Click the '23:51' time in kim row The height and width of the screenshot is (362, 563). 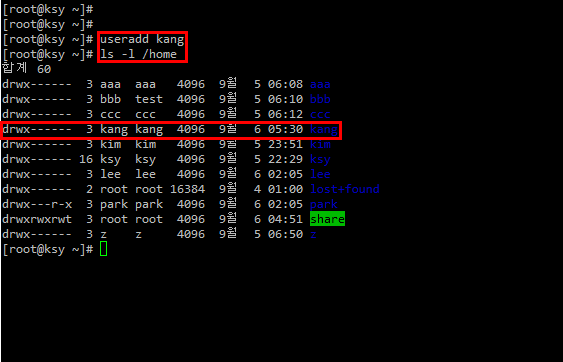coord(285,144)
